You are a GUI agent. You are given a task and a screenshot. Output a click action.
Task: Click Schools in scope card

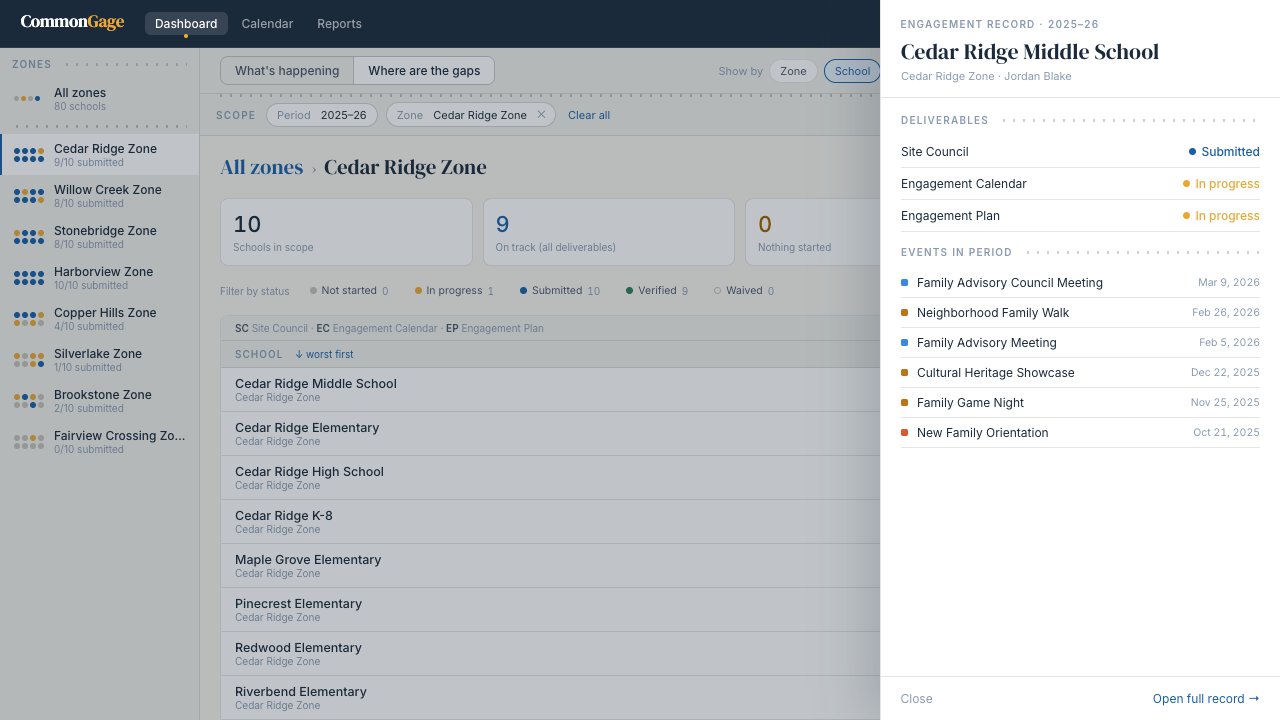[346, 232]
